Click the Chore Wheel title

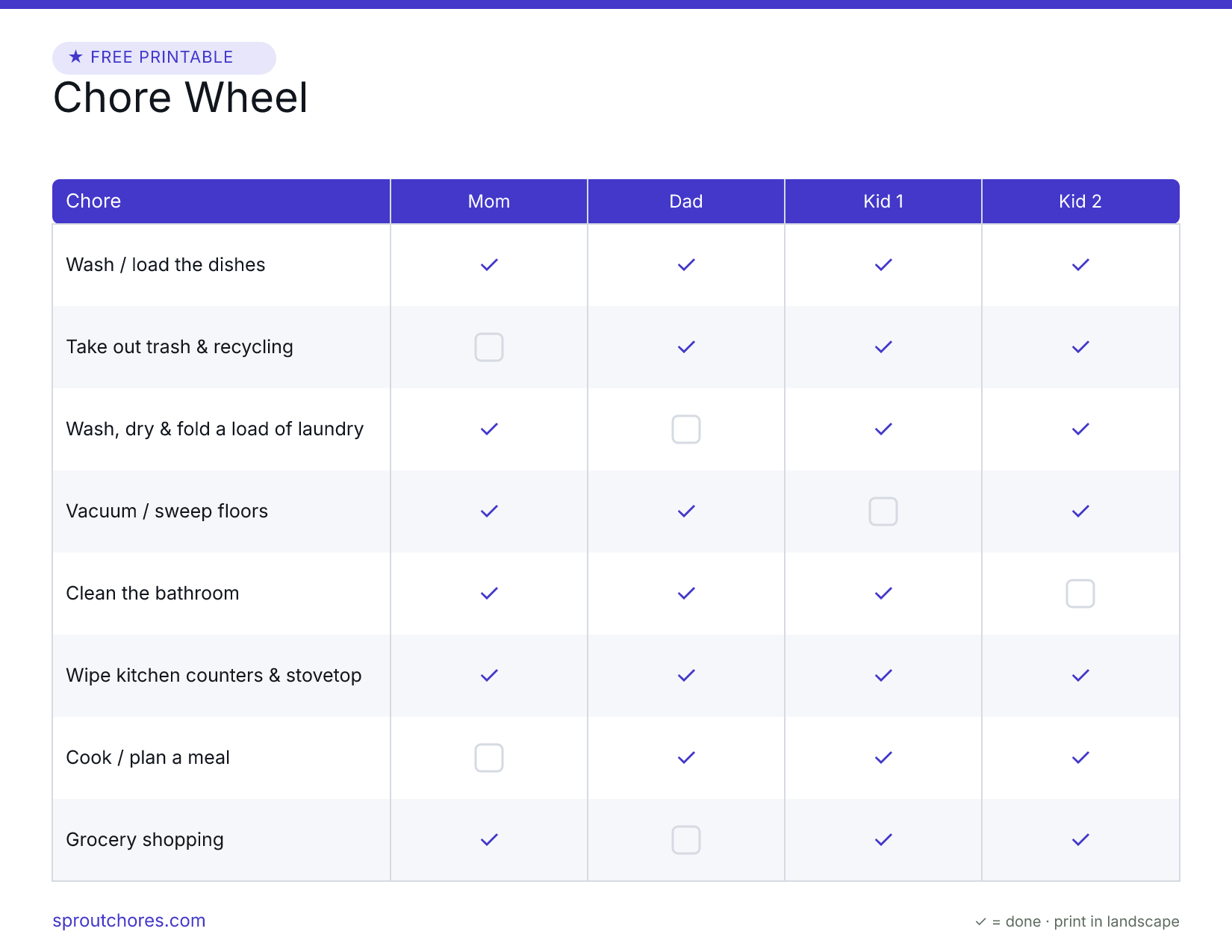coord(180,98)
